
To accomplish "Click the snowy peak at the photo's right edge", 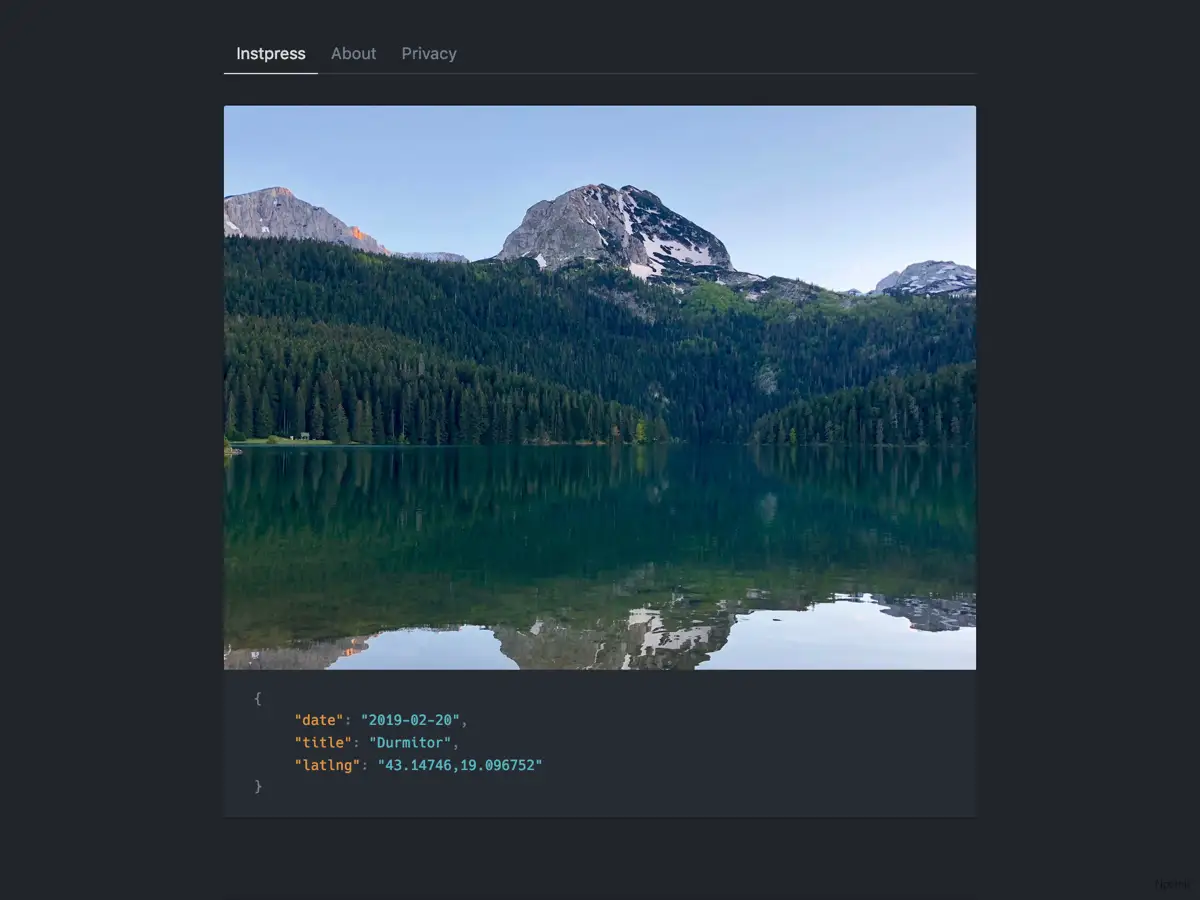I will (930, 277).
